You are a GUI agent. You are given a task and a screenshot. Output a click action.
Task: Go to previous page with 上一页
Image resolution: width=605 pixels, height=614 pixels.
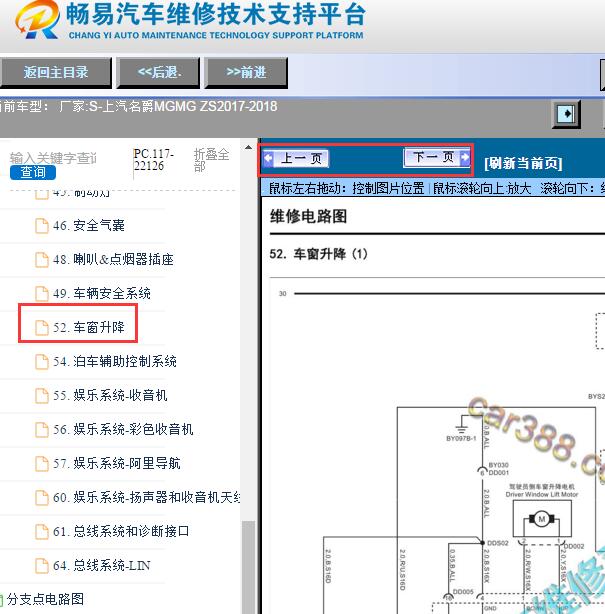click(301, 159)
